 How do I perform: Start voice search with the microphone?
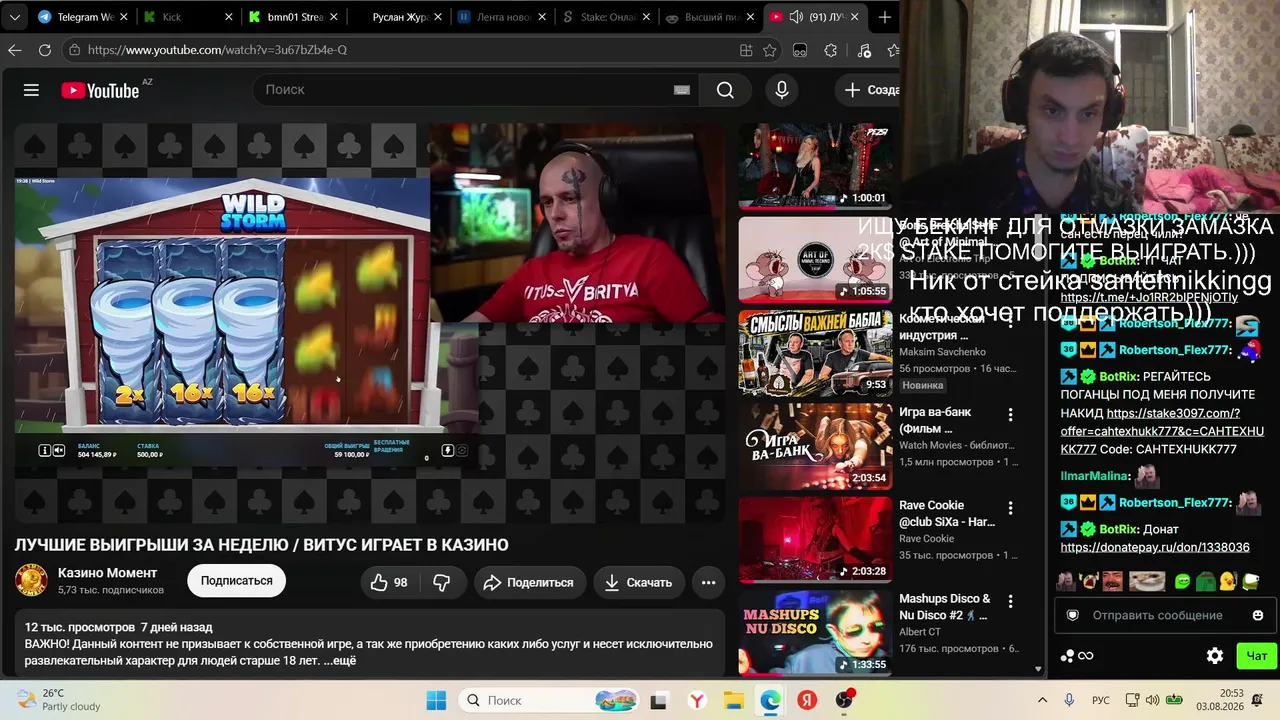782,90
